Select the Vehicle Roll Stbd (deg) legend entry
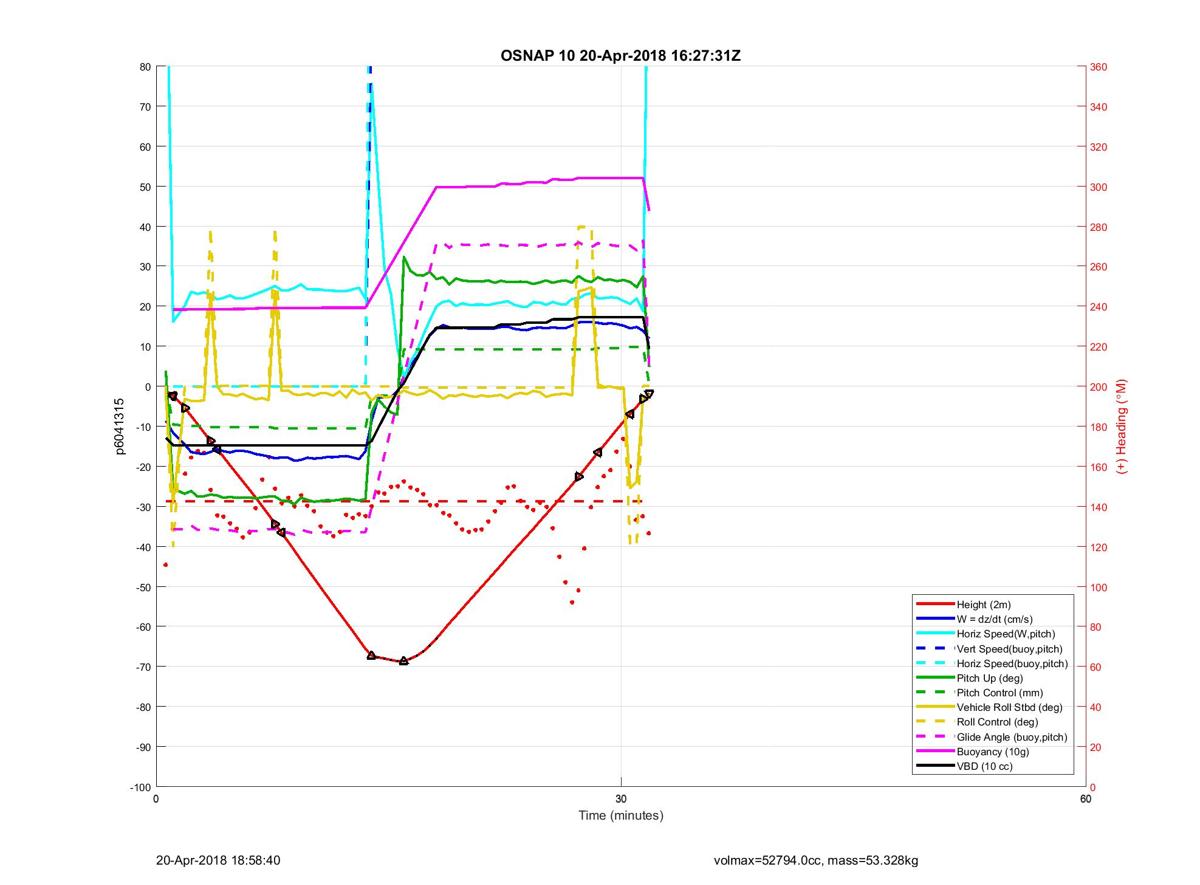This screenshot has height=885, width=1200. (x=1009, y=707)
